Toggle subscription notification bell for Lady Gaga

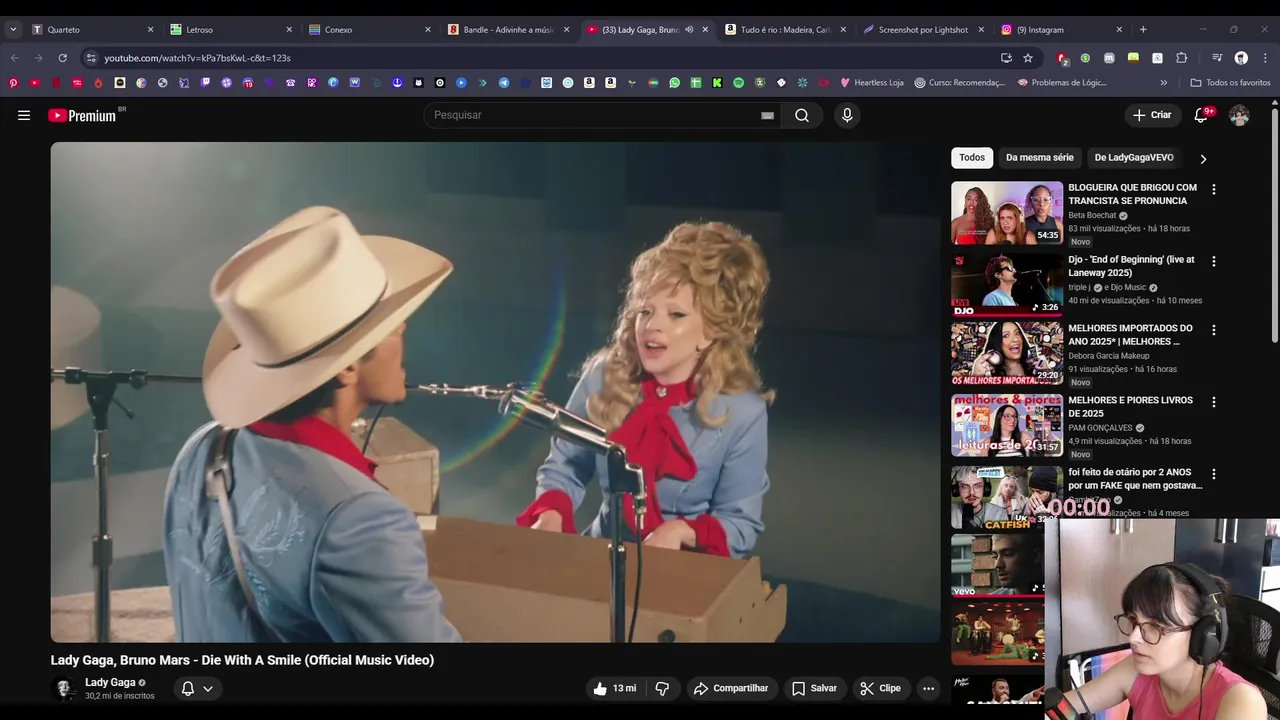tap(187, 688)
